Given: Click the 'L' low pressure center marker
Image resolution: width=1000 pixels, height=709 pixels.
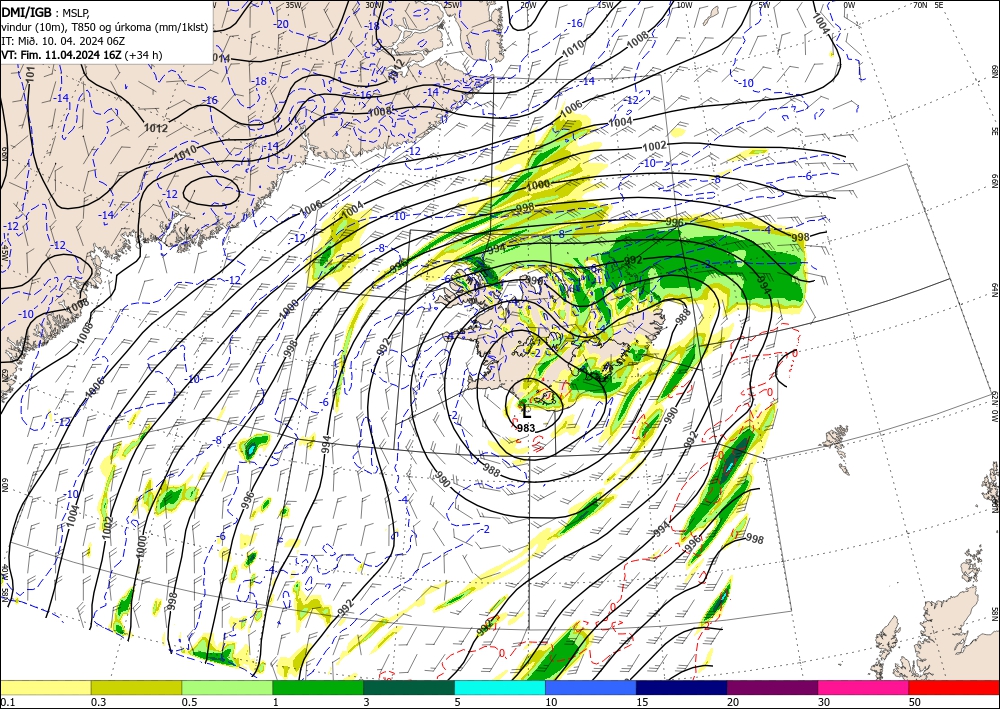Looking at the screenshot, I should click(526, 412).
